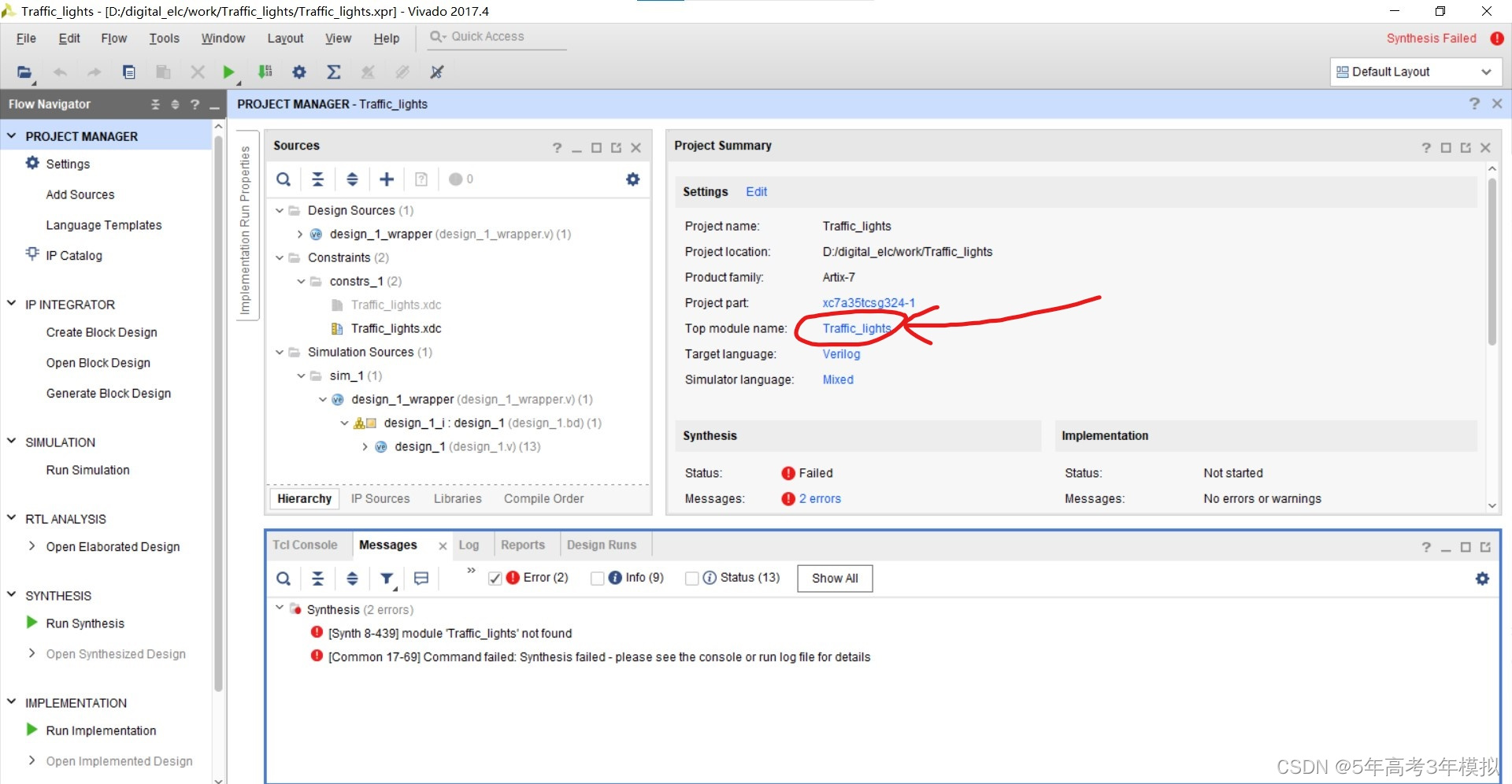Collapse Simulation Sources tree node
Screen dimensions: 1512x784
coord(280,353)
